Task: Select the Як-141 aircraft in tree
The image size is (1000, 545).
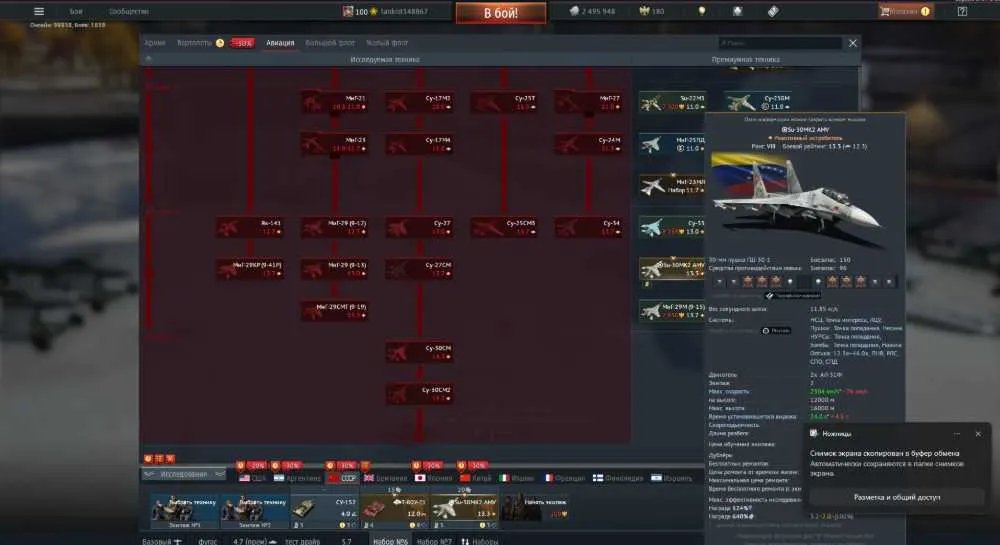Action: tap(250, 227)
